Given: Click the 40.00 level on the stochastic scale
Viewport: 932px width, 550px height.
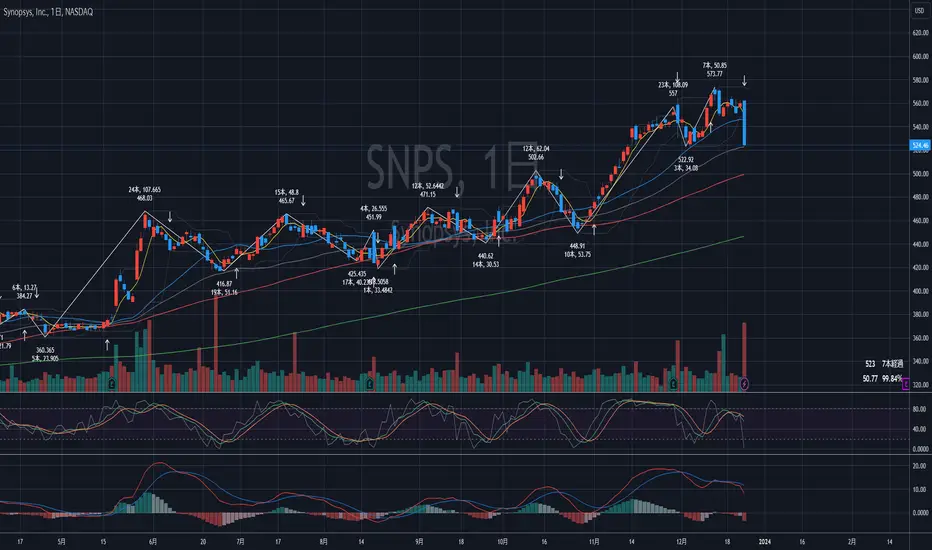Looking at the screenshot, I should (x=921, y=429).
